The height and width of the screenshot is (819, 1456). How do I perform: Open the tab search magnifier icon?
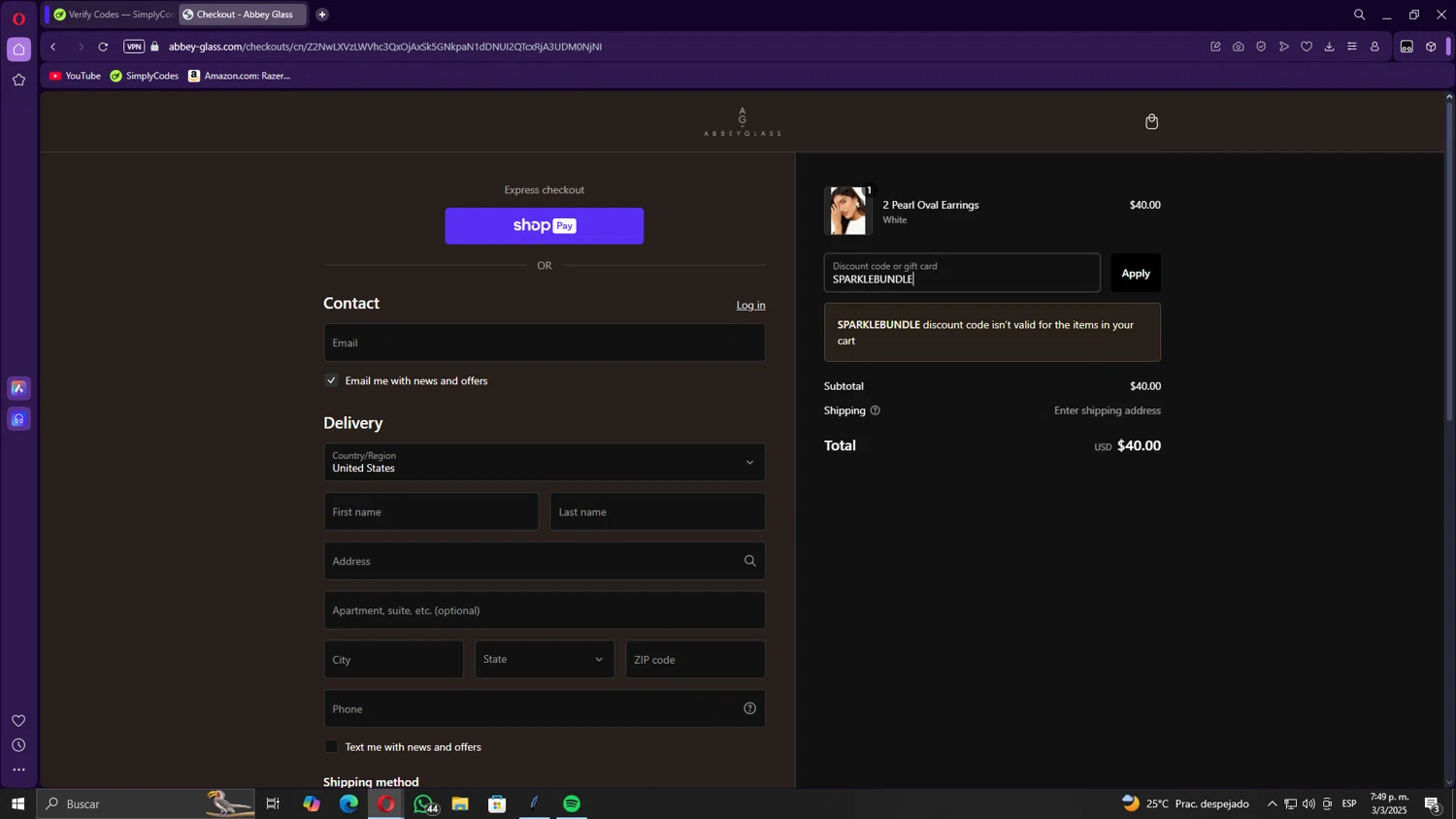(1359, 15)
